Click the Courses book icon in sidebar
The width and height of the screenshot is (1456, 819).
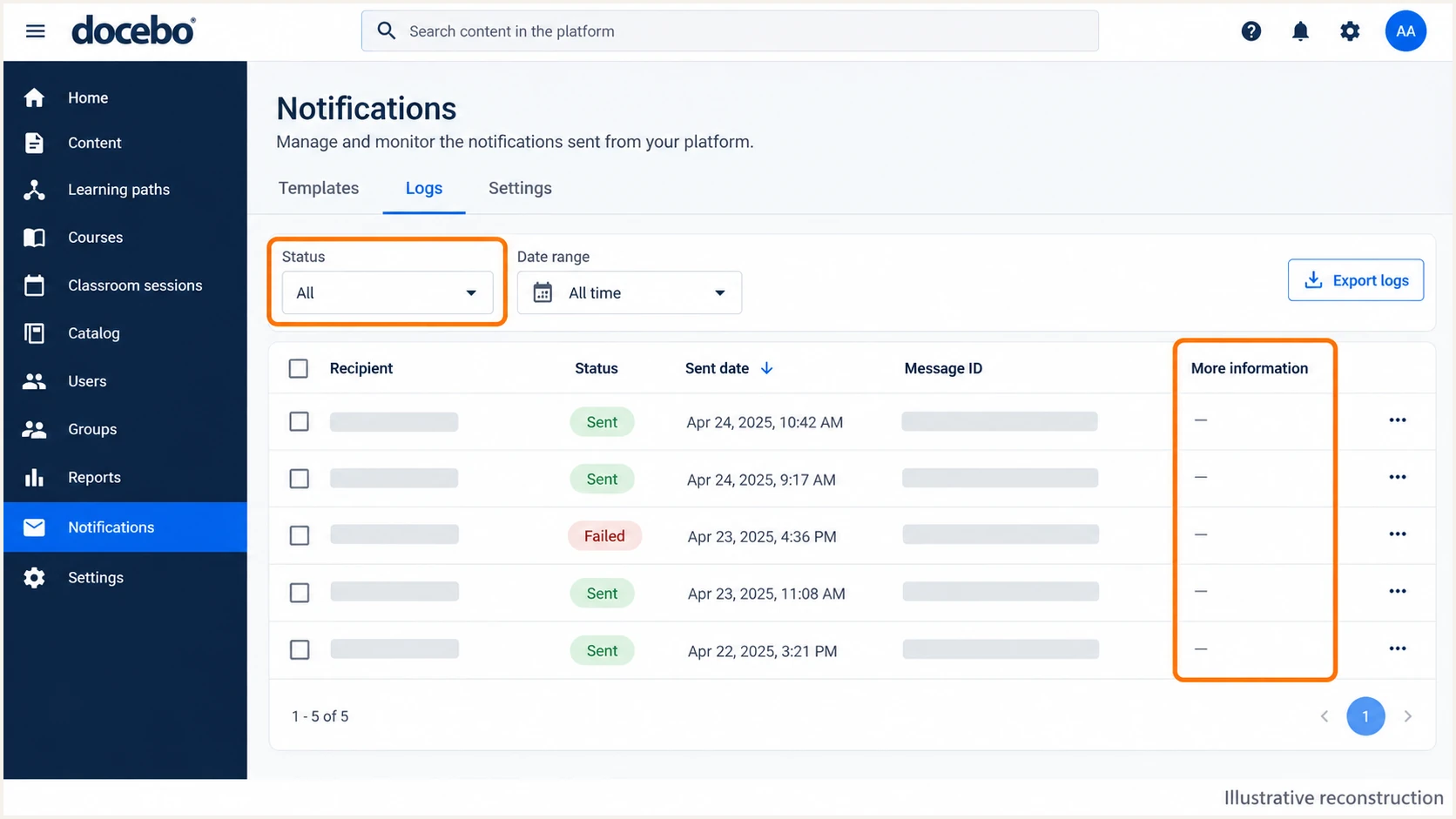(x=34, y=238)
